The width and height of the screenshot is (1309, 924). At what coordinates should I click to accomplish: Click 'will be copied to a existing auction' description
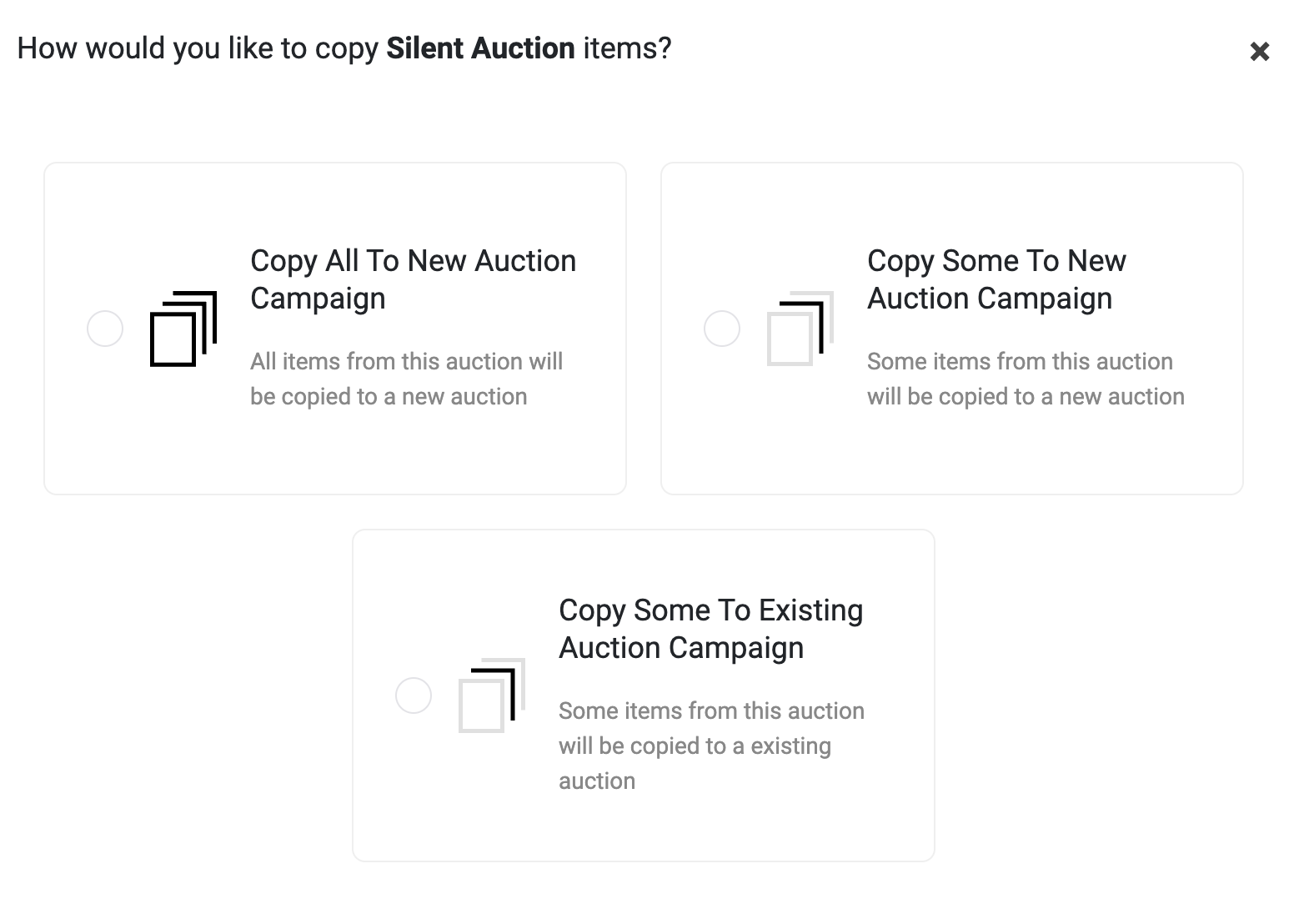click(x=695, y=746)
